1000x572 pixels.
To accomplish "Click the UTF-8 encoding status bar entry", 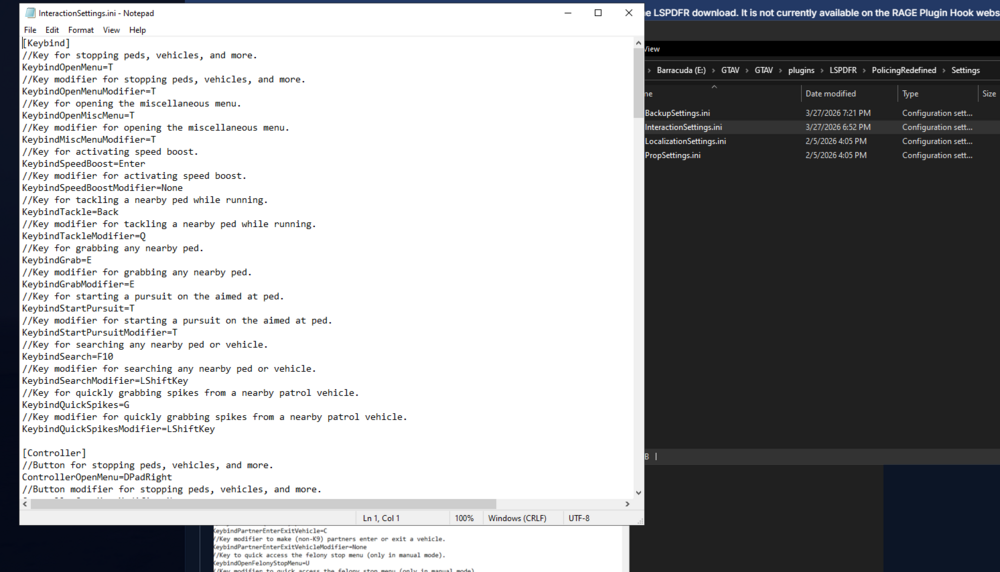I will [579, 518].
